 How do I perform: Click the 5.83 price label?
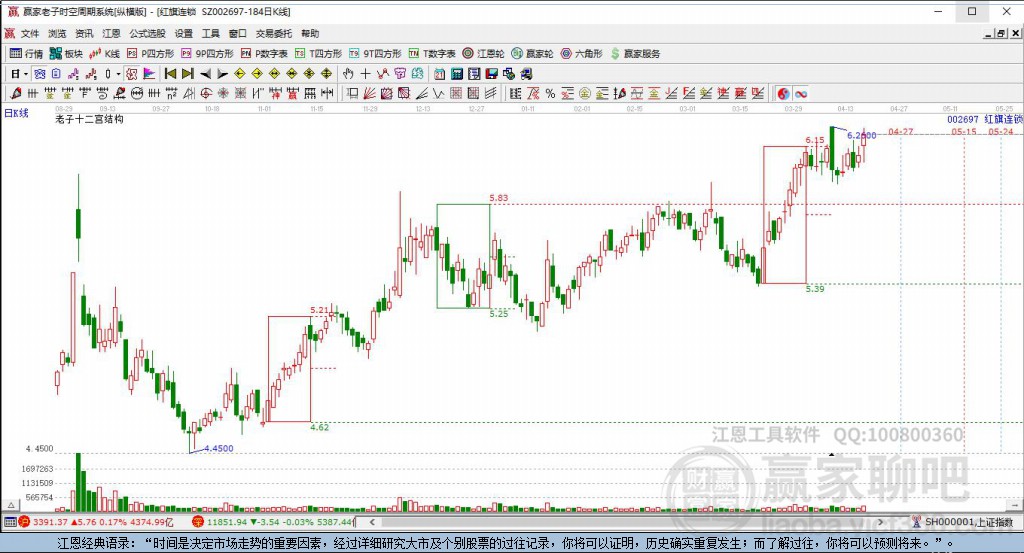(x=498, y=198)
